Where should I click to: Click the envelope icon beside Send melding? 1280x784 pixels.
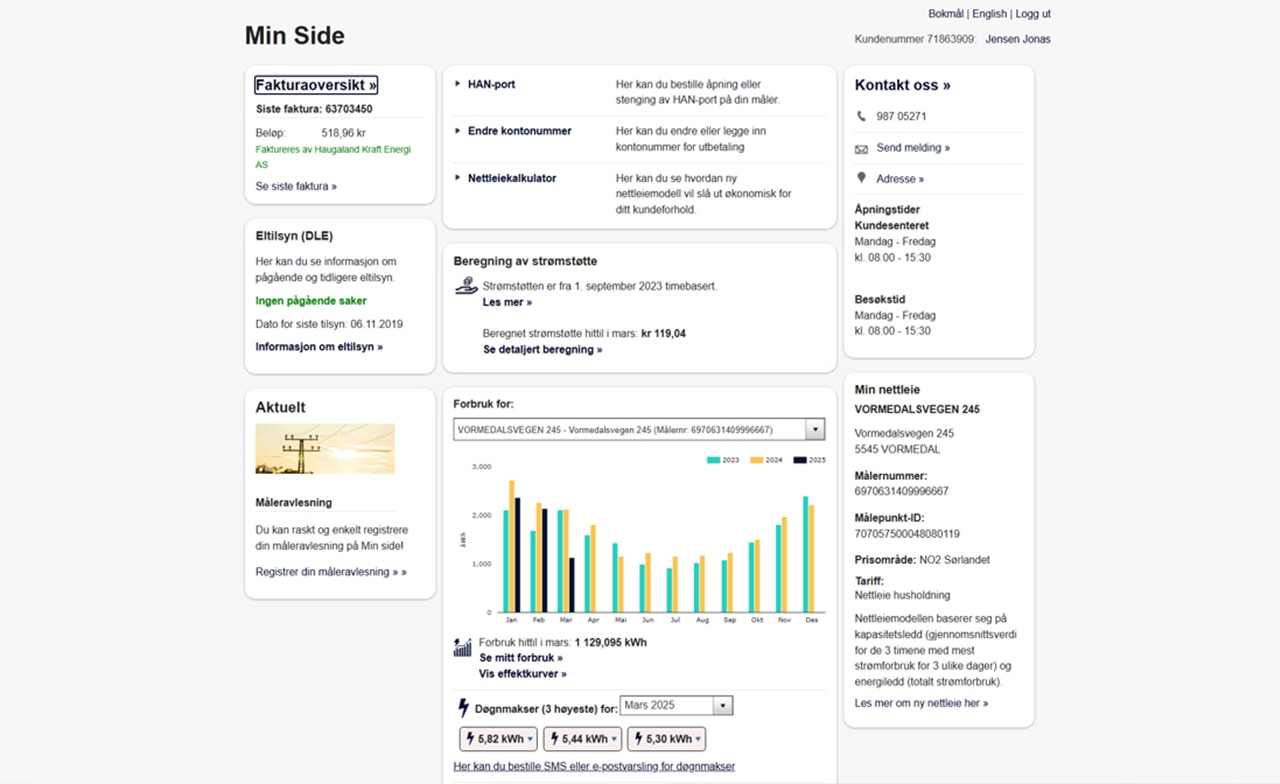[862, 147]
